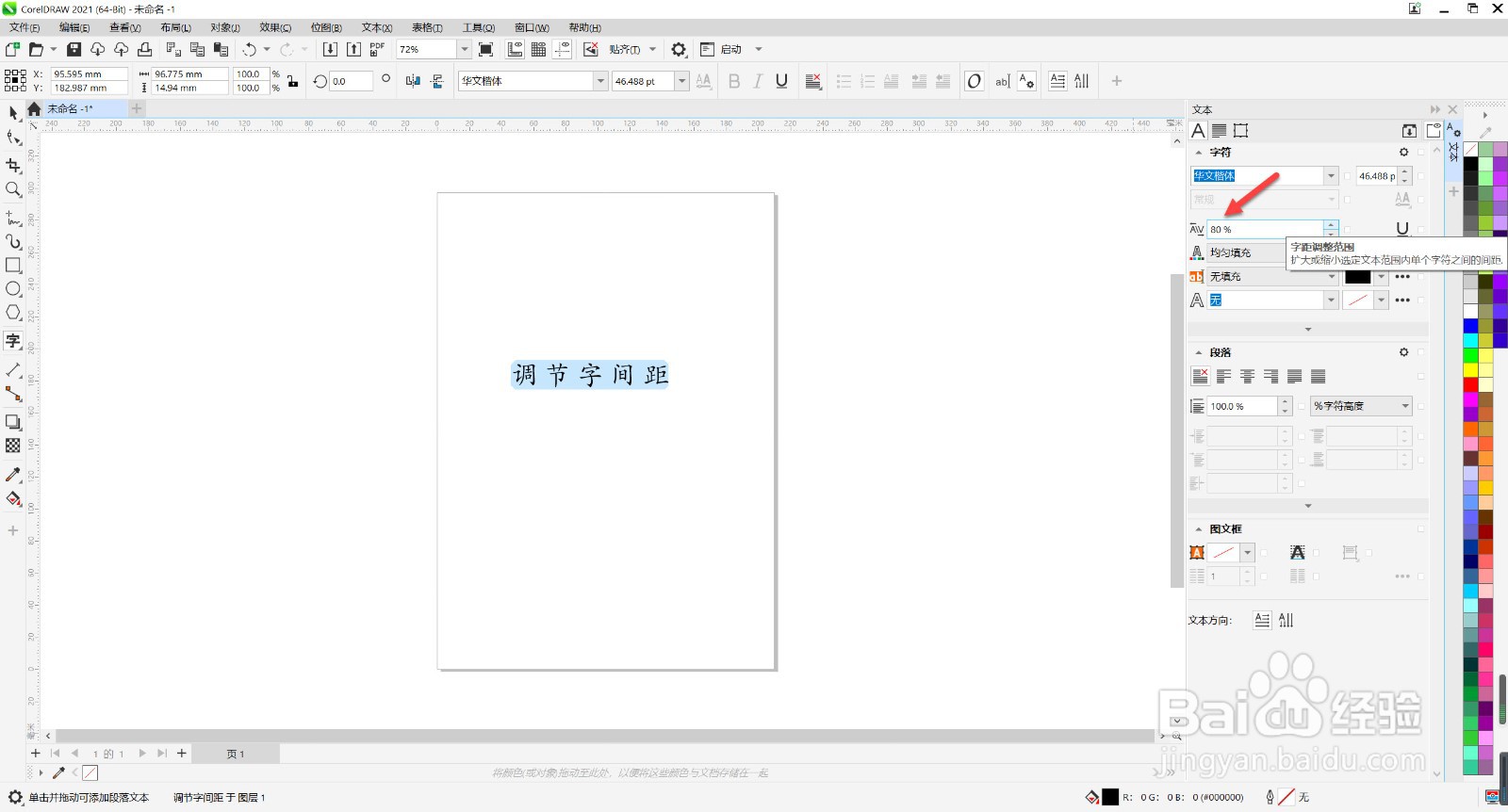This screenshot has width=1508, height=812.
Task: Collapse the 段落 section
Action: (x=1199, y=352)
